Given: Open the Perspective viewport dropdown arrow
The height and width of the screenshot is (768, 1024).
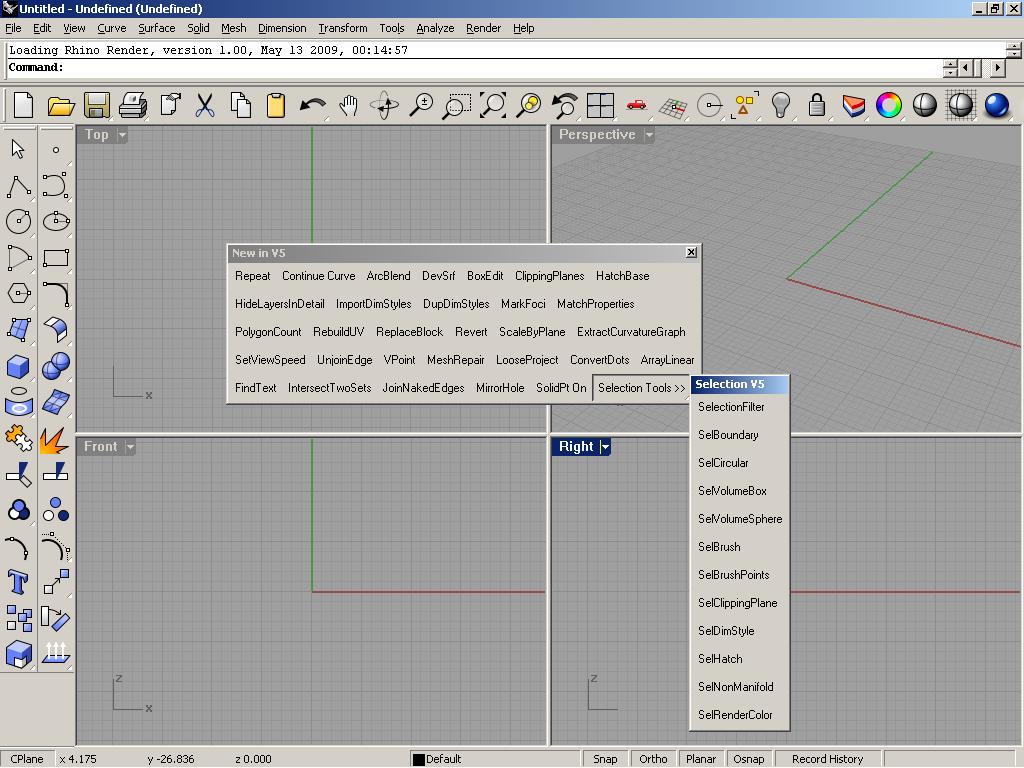Looking at the screenshot, I should pyautogui.click(x=649, y=135).
